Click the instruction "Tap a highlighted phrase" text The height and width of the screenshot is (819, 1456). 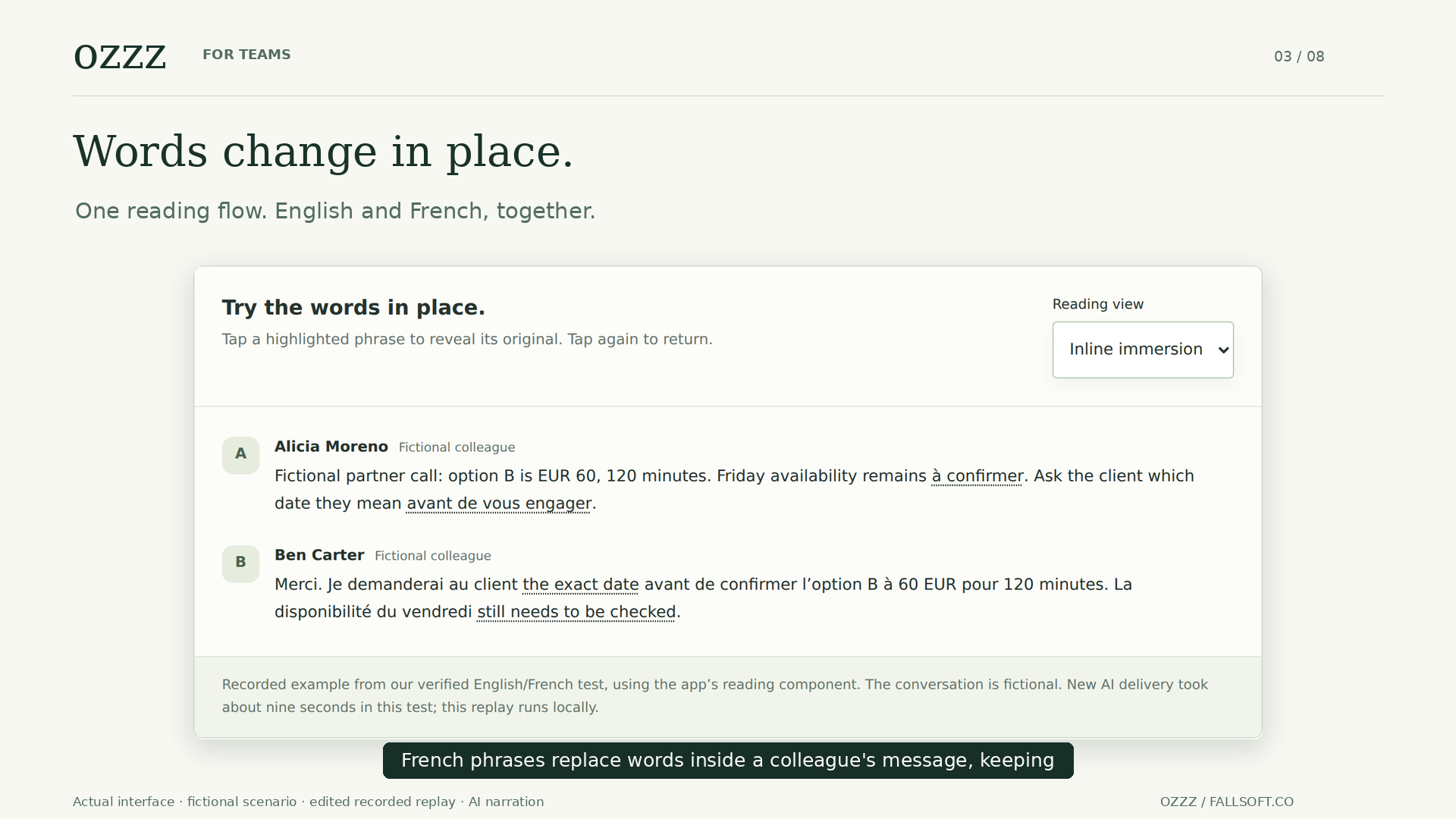pyautogui.click(x=467, y=339)
